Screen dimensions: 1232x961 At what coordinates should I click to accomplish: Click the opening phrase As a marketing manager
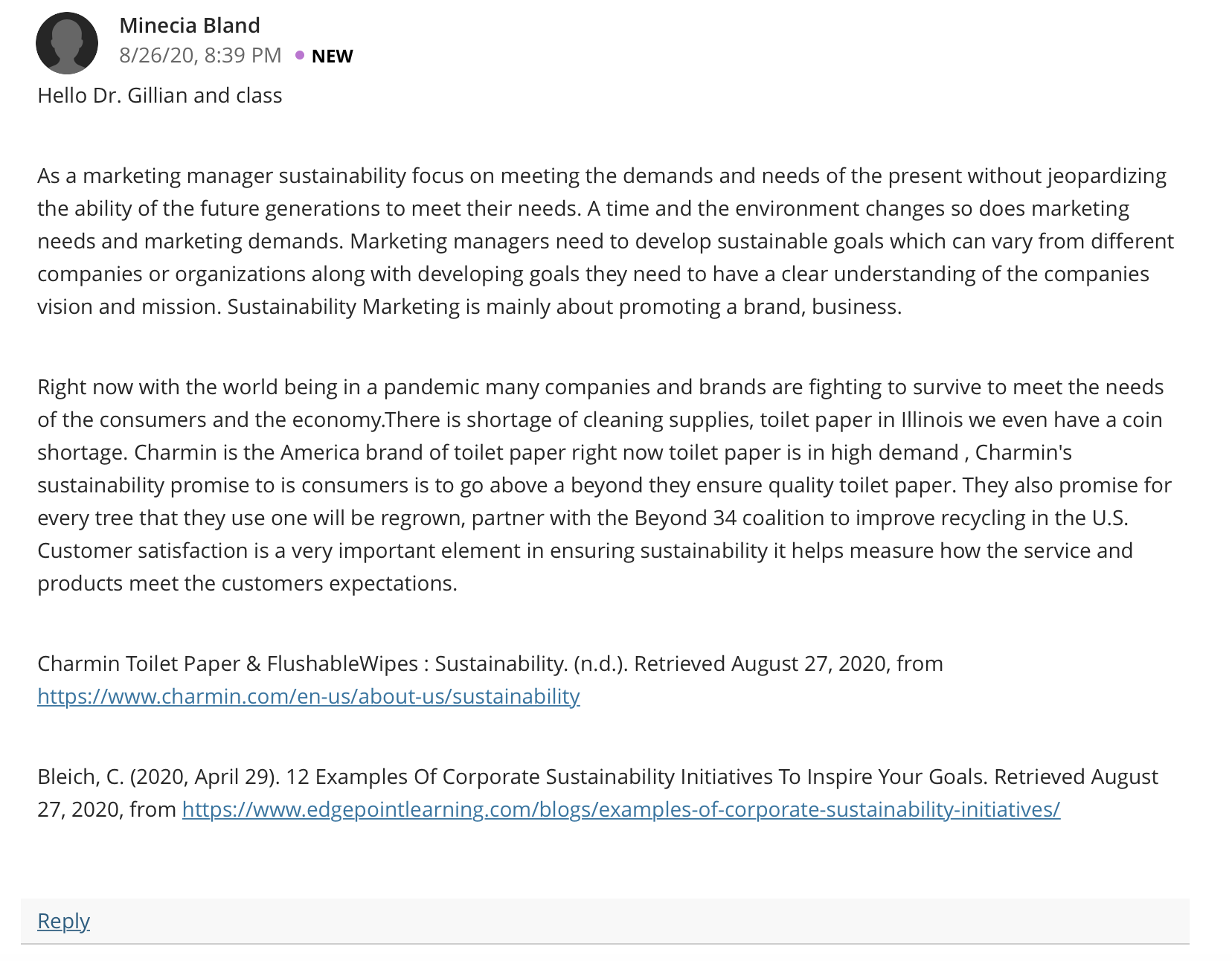click(155, 176)
